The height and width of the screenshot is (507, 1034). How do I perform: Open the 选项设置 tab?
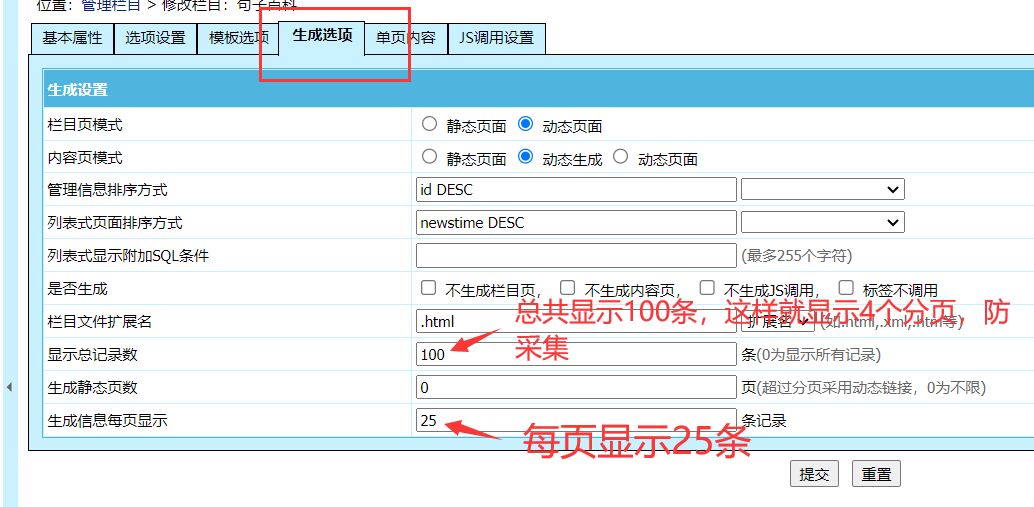(x=155, y=38)
